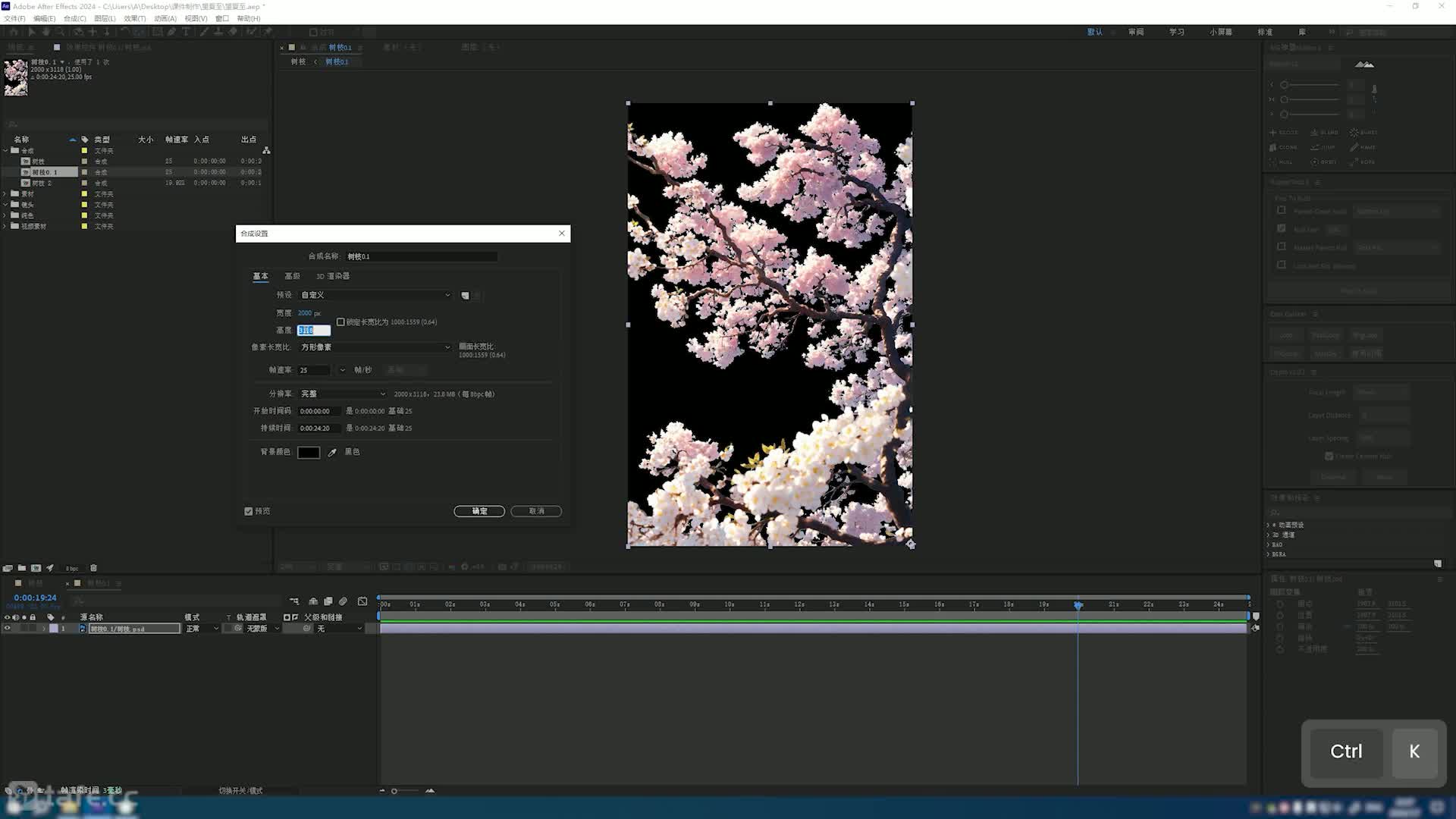Open the layer blending 模式 dropdown showing 正常

tap(202, 629)
